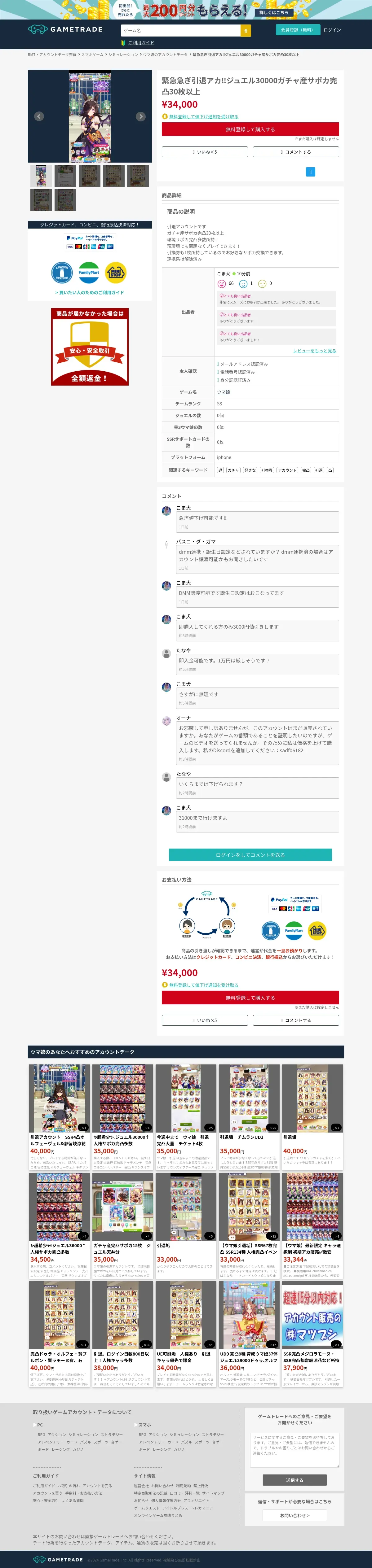Screen dimensions: 372x1568
Task: Select the second gallery thumbnail in top row
Action: click(x=65, y=176)
